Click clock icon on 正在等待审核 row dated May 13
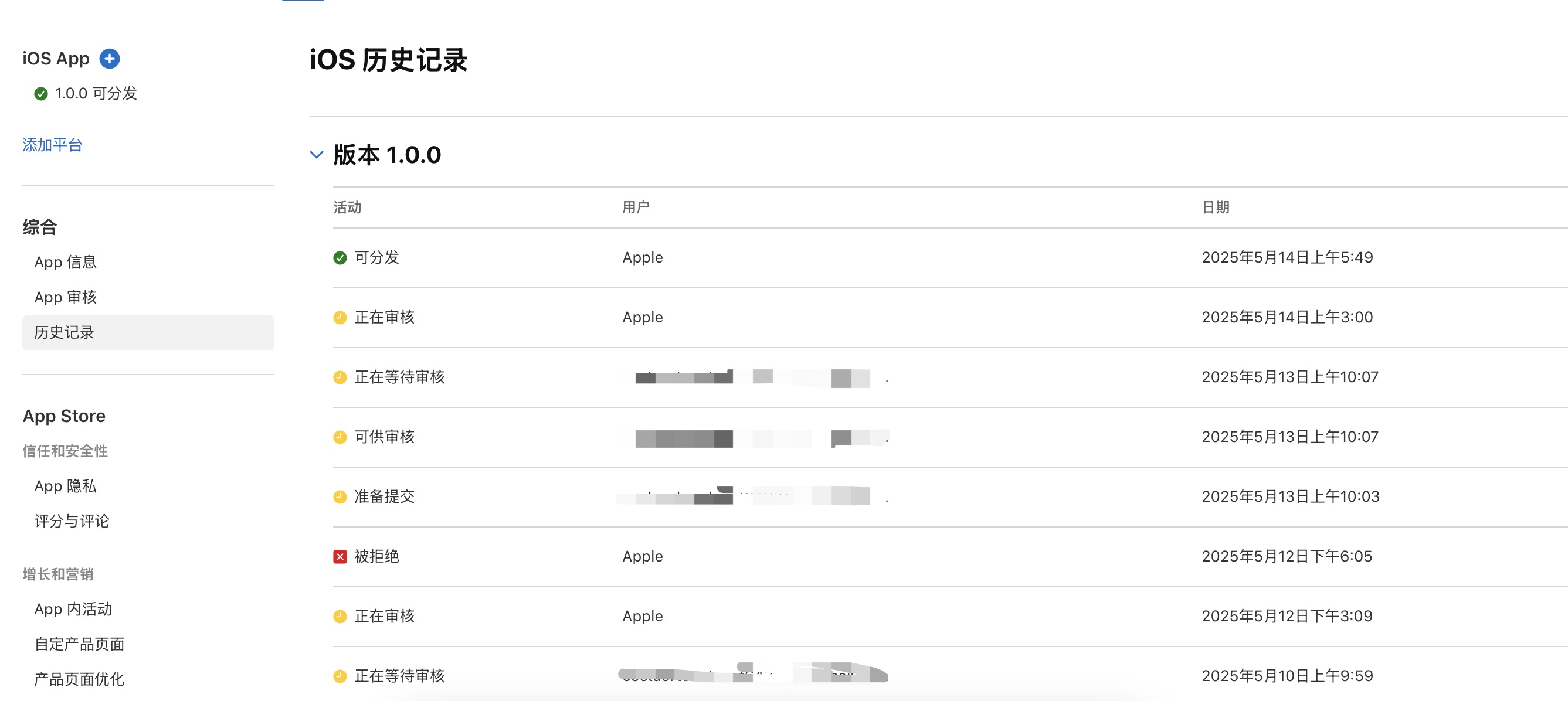The height and width of the screenshot is (701, 1568). point(340,377)
